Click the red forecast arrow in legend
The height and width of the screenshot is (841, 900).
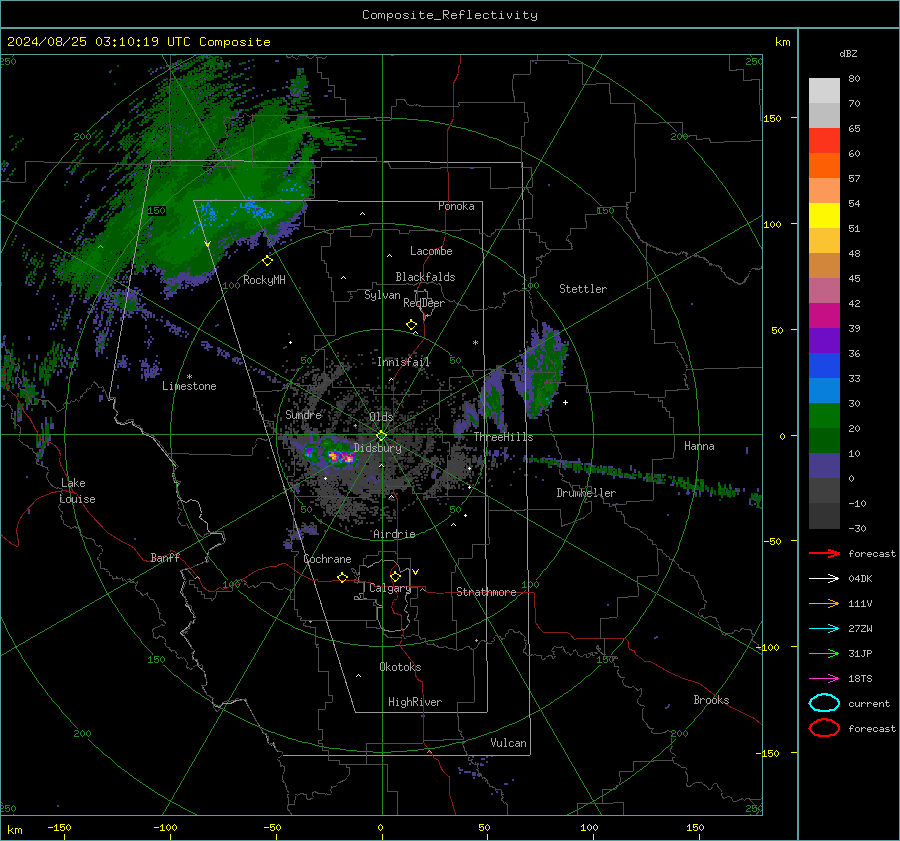click(824, 553)
